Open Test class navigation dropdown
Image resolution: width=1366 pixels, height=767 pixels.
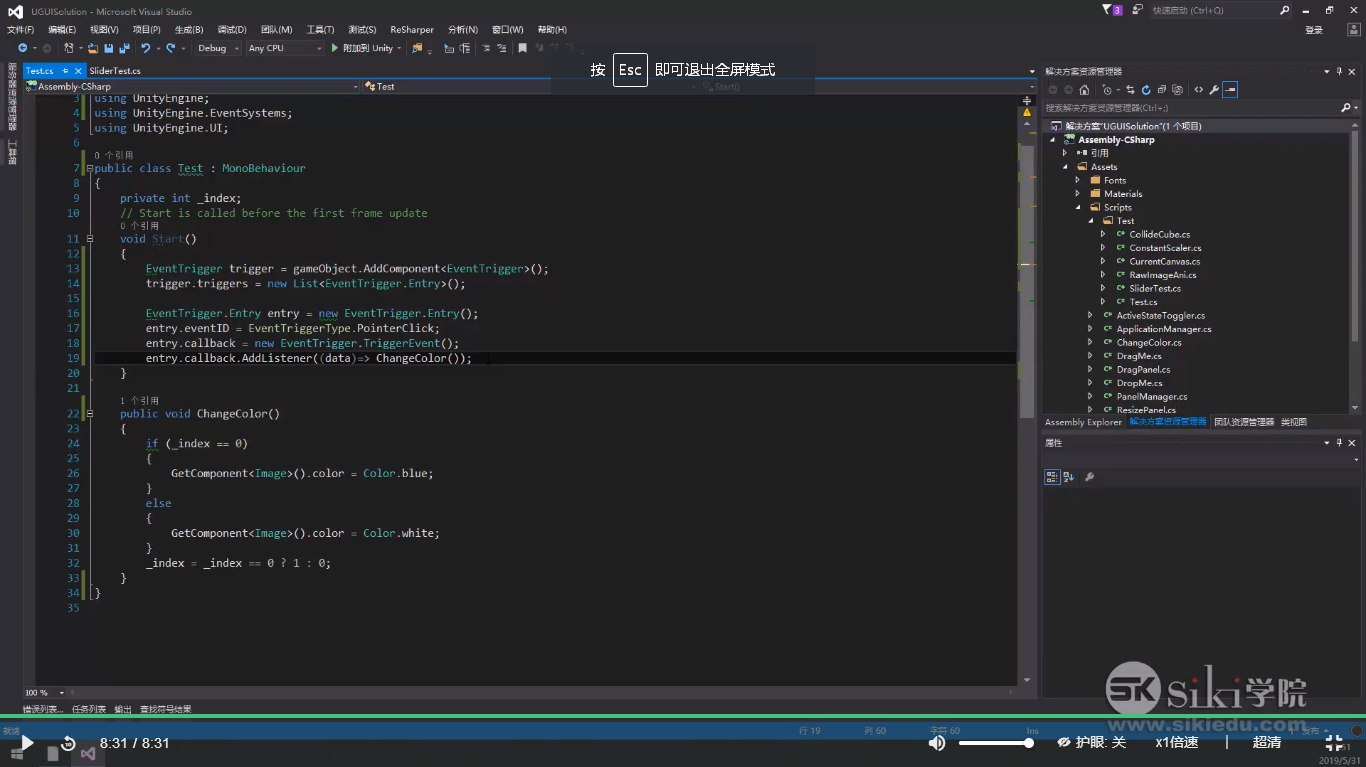click(x=699, y=87)
